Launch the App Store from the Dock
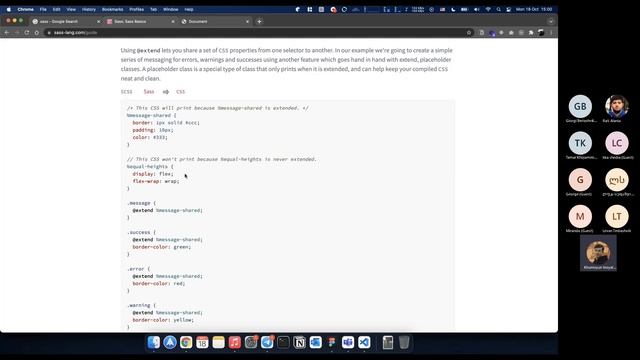 [x=170, y=342]
